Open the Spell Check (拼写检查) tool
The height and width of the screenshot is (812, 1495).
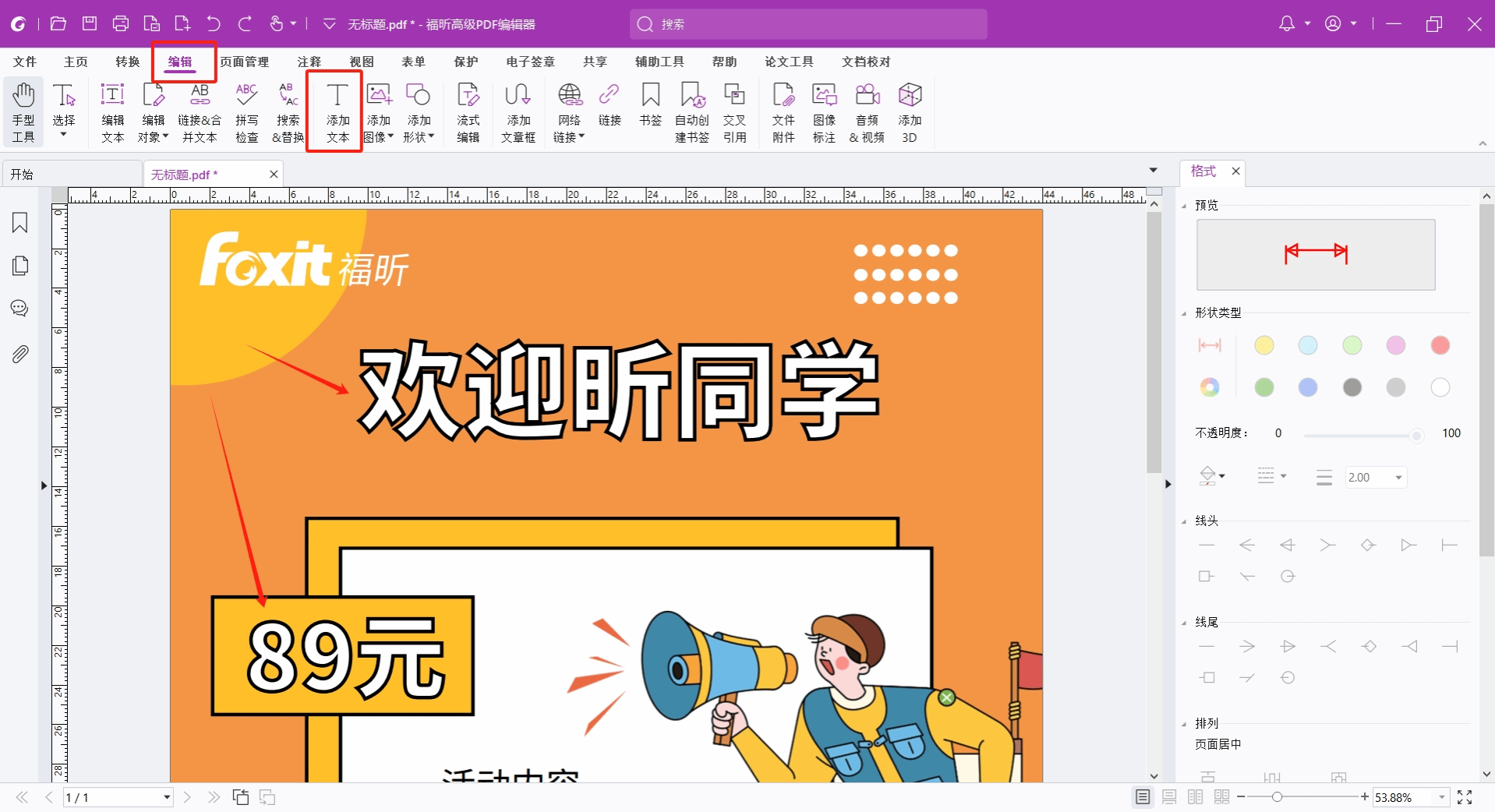tap(246, 111)
